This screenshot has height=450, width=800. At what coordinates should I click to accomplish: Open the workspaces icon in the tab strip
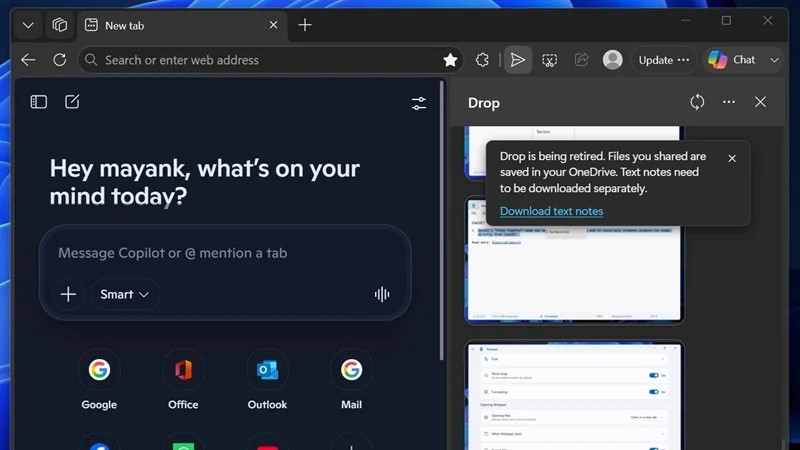click(60, 25)
